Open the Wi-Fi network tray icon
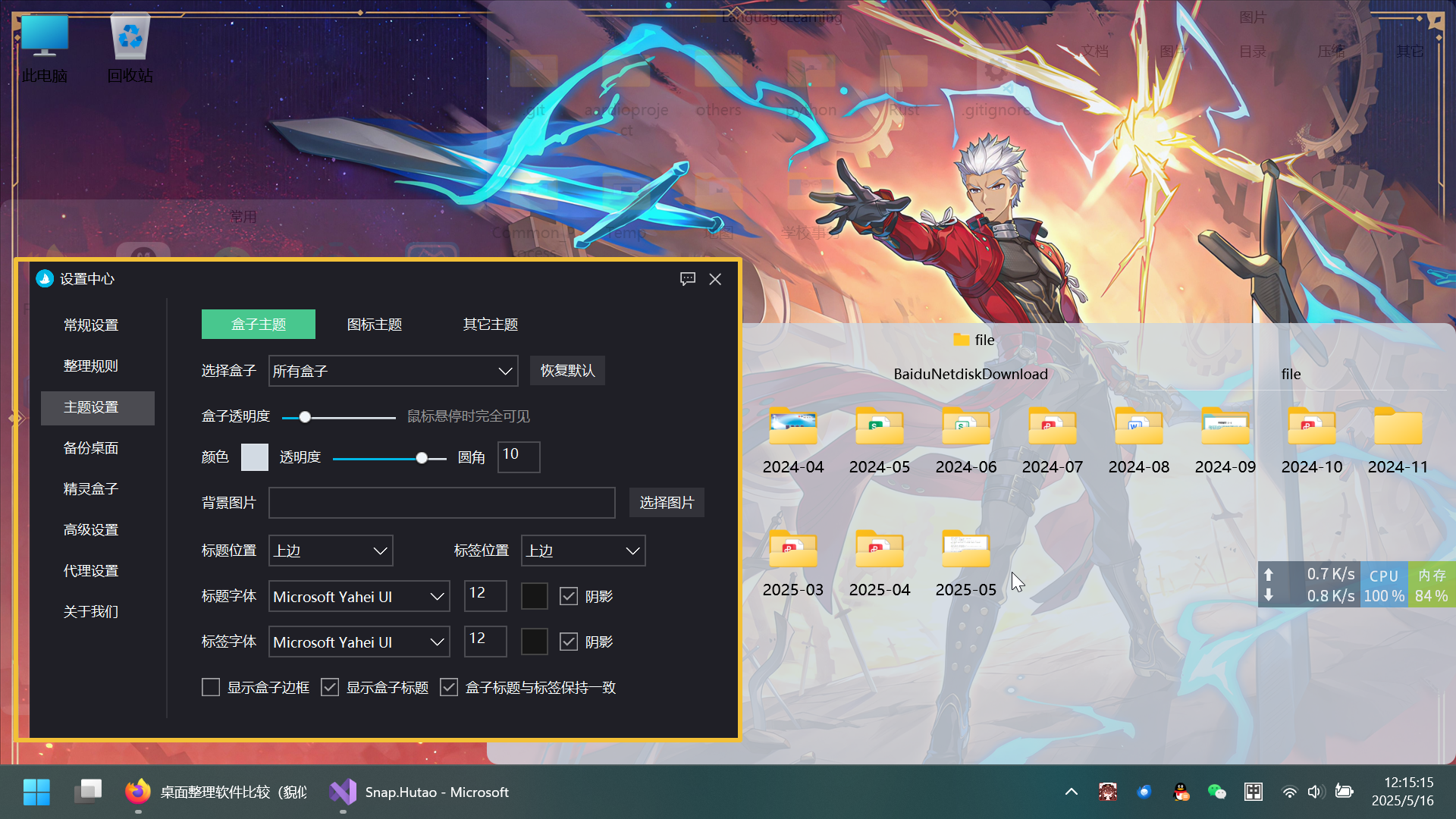This screenshot has width=1456, height=819. coord(1289,792)
